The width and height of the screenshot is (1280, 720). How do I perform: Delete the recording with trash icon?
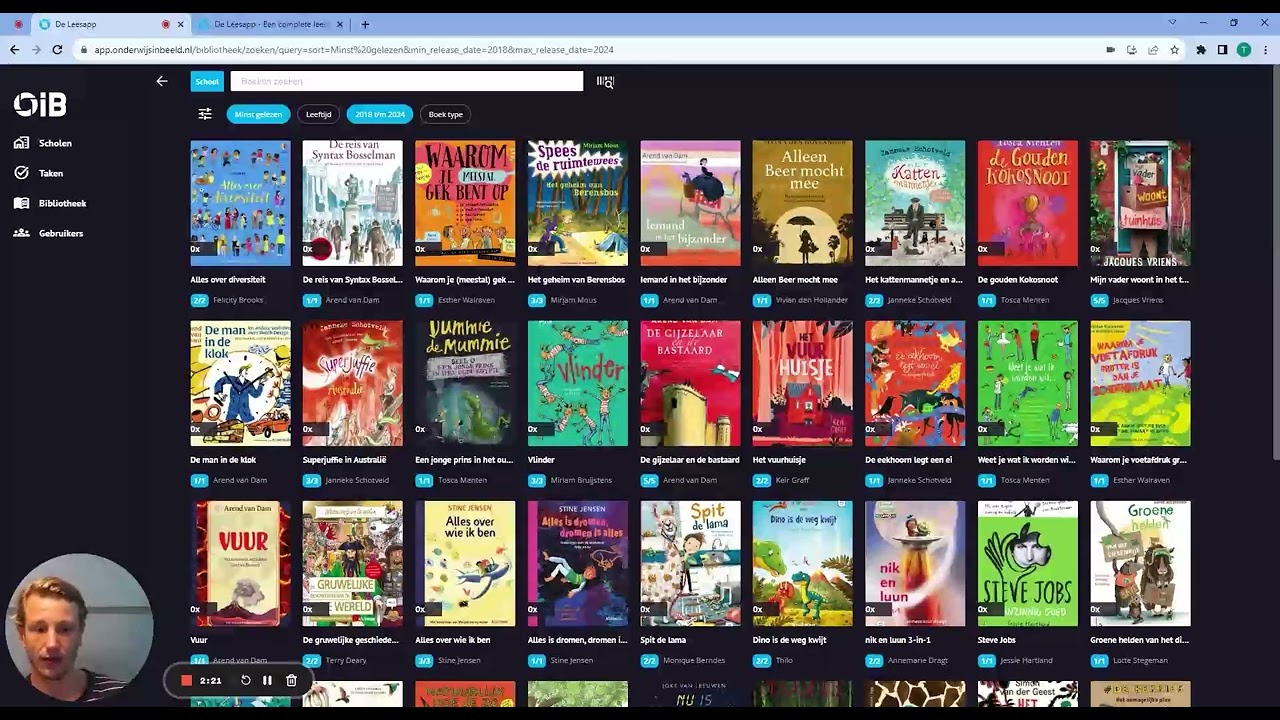[x=291, y=681]
